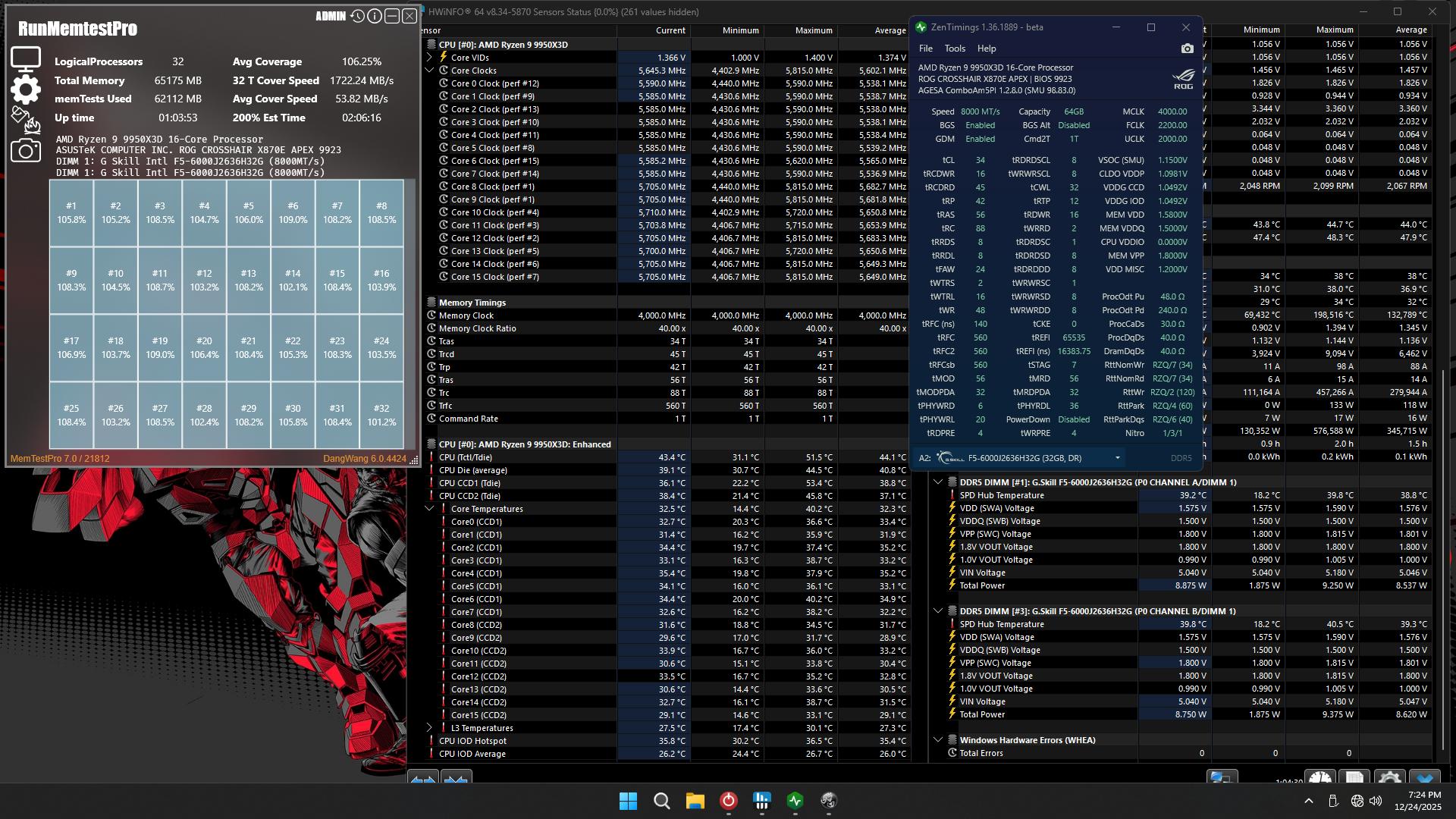This screenshot has width=1456, height=819.
Task: Take a screenshot with RunMemtestPro camera icon
Action: 25,151
